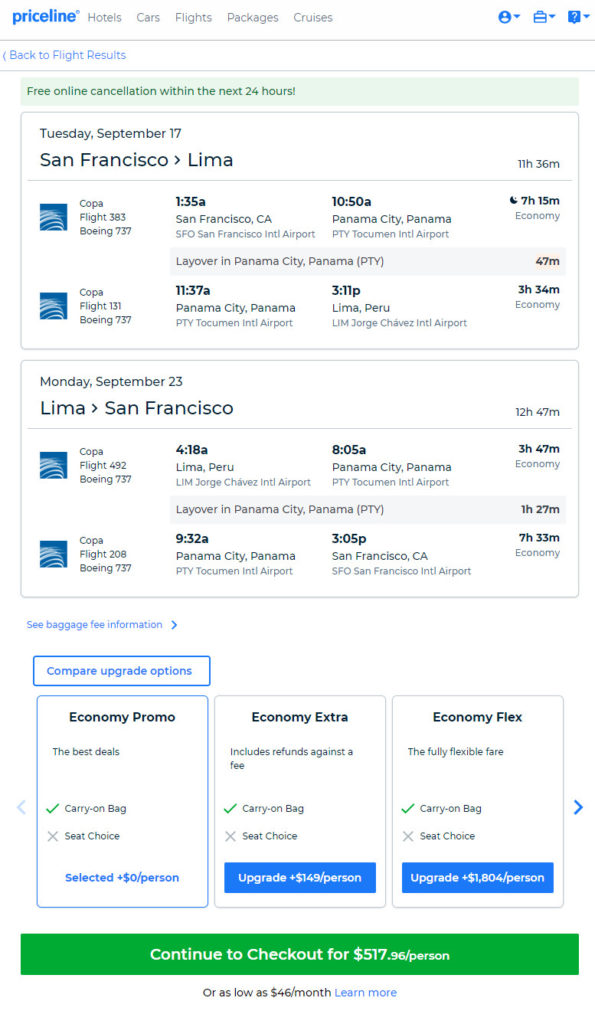
Task: Expand the help dropdown arrow
Action: (x=586, y=17)
